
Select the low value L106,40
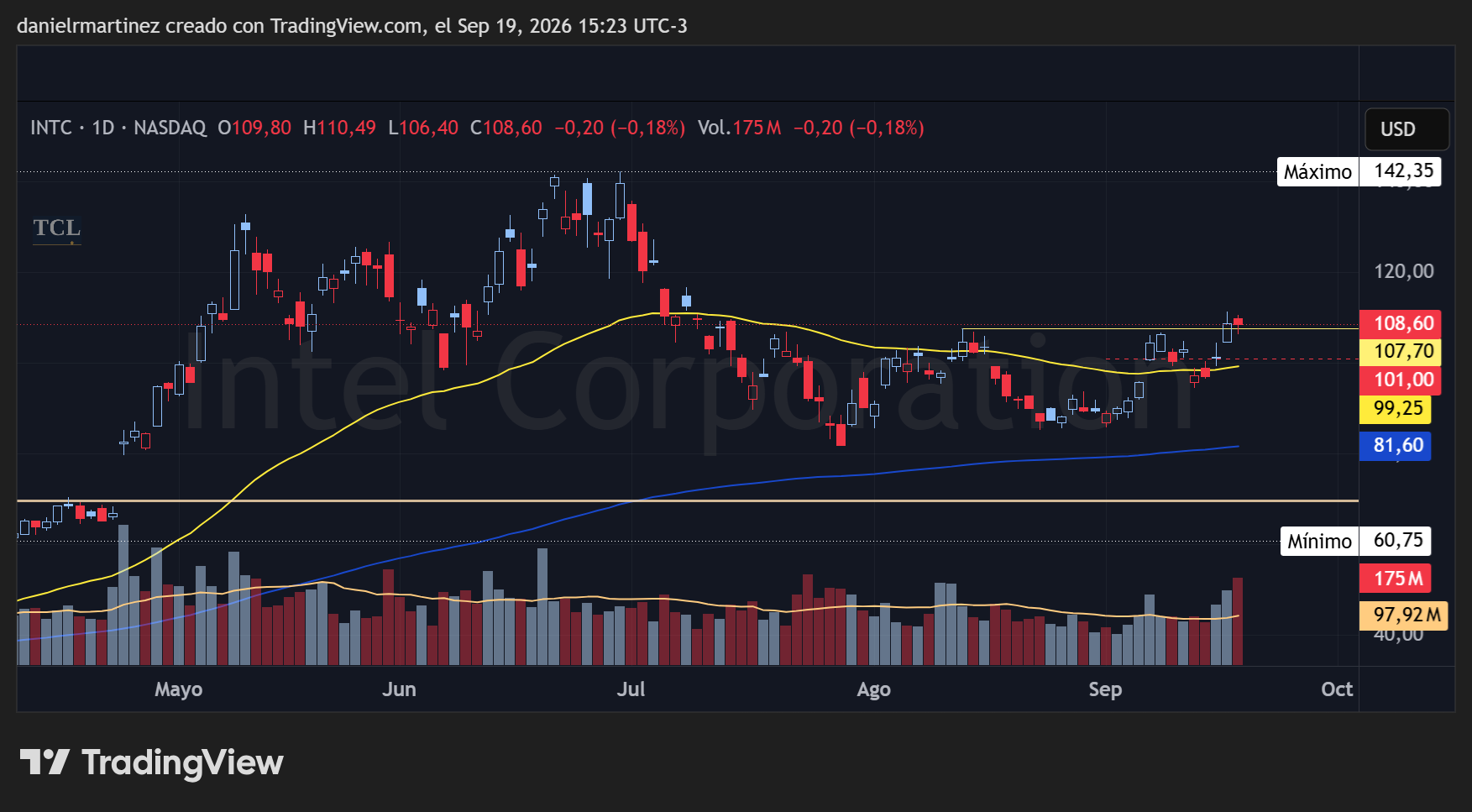point(423,128)
